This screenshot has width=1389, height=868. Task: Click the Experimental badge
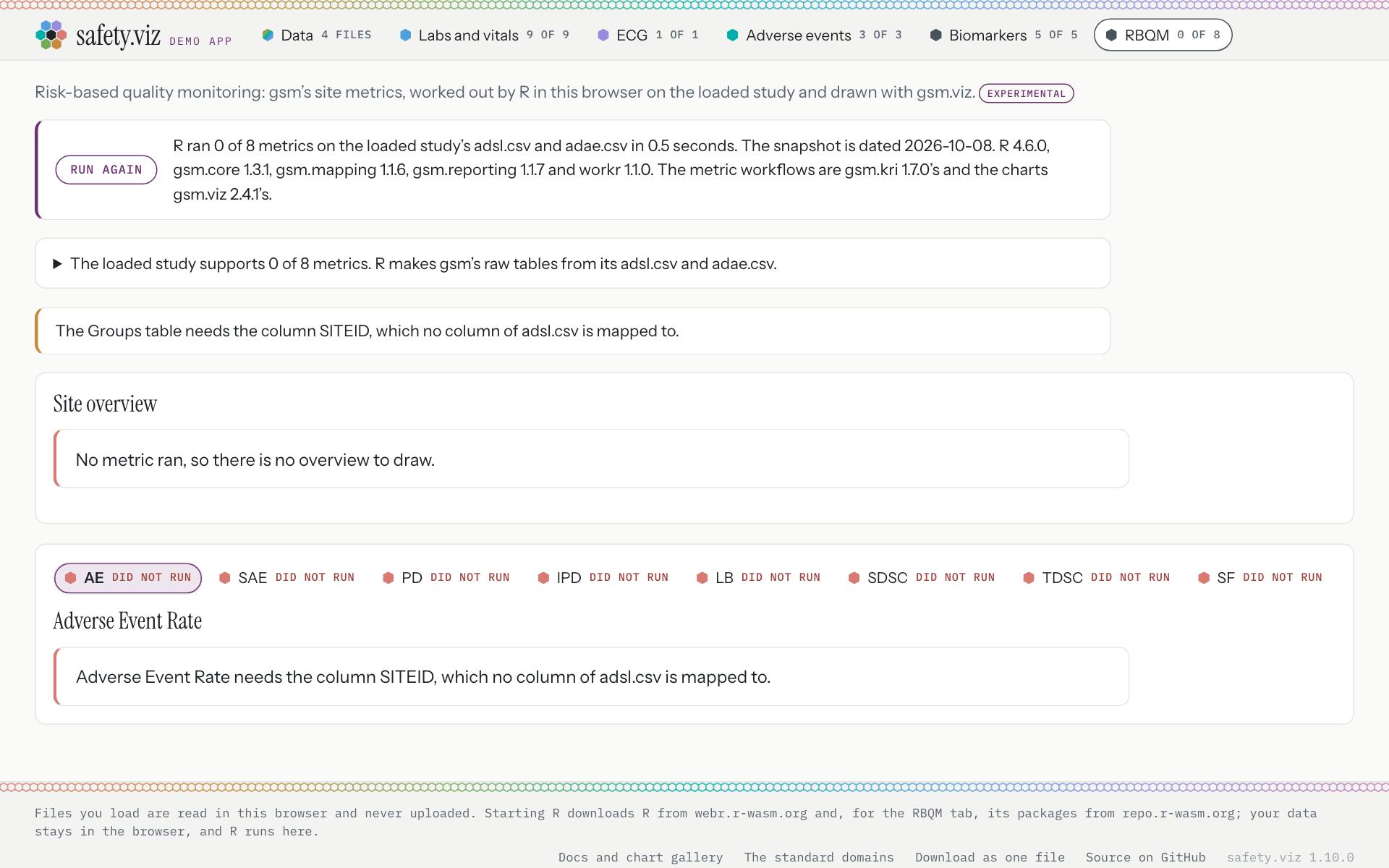pyautogui.click(x=1026, y=93)
